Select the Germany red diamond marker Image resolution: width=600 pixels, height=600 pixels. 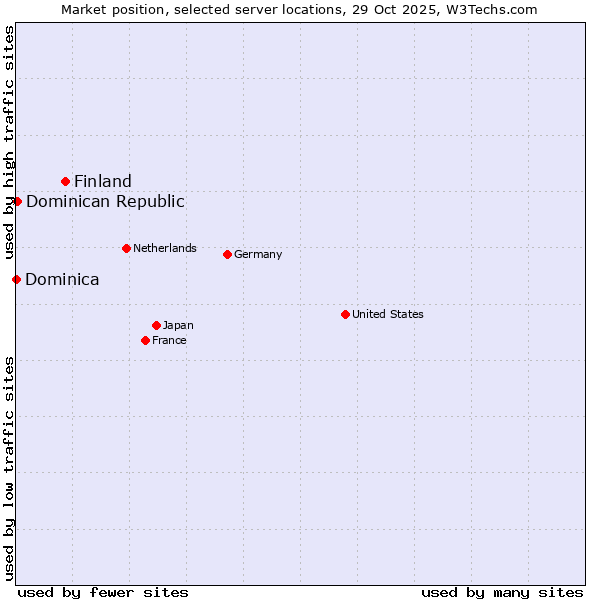coord(227,254)
